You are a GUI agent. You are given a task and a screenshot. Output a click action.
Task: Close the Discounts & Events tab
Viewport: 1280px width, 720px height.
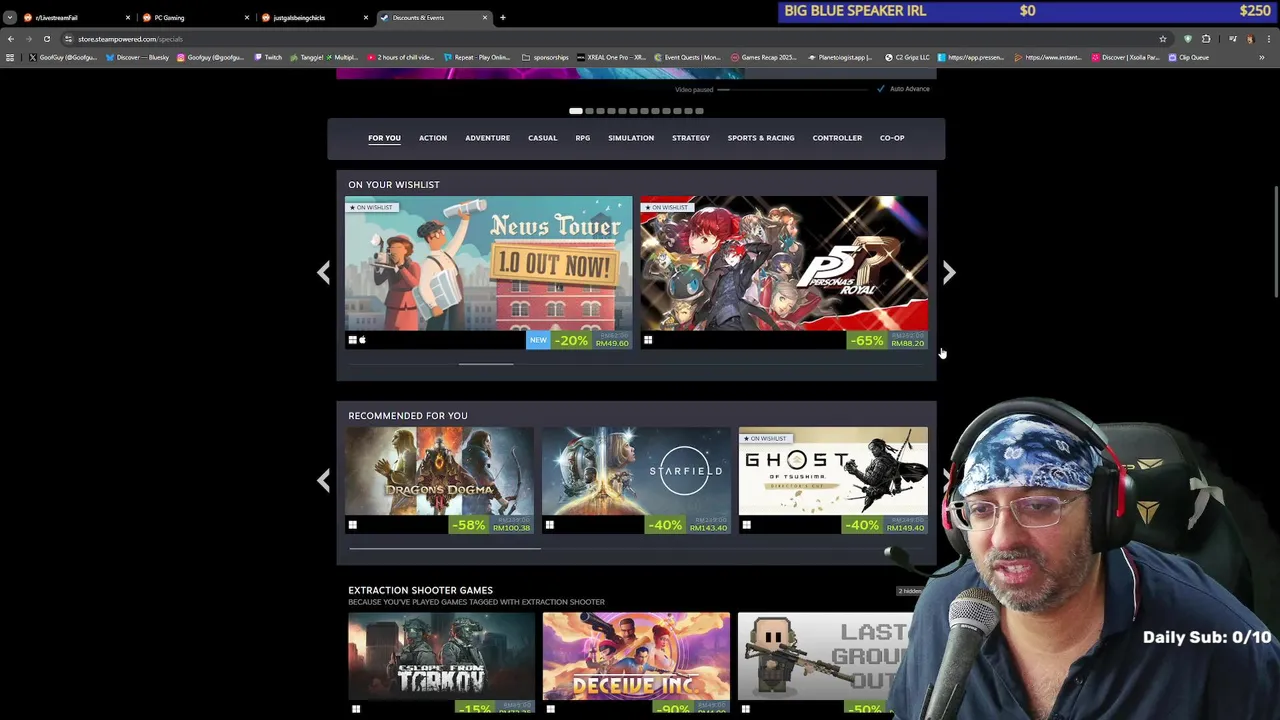click(485, 17)
